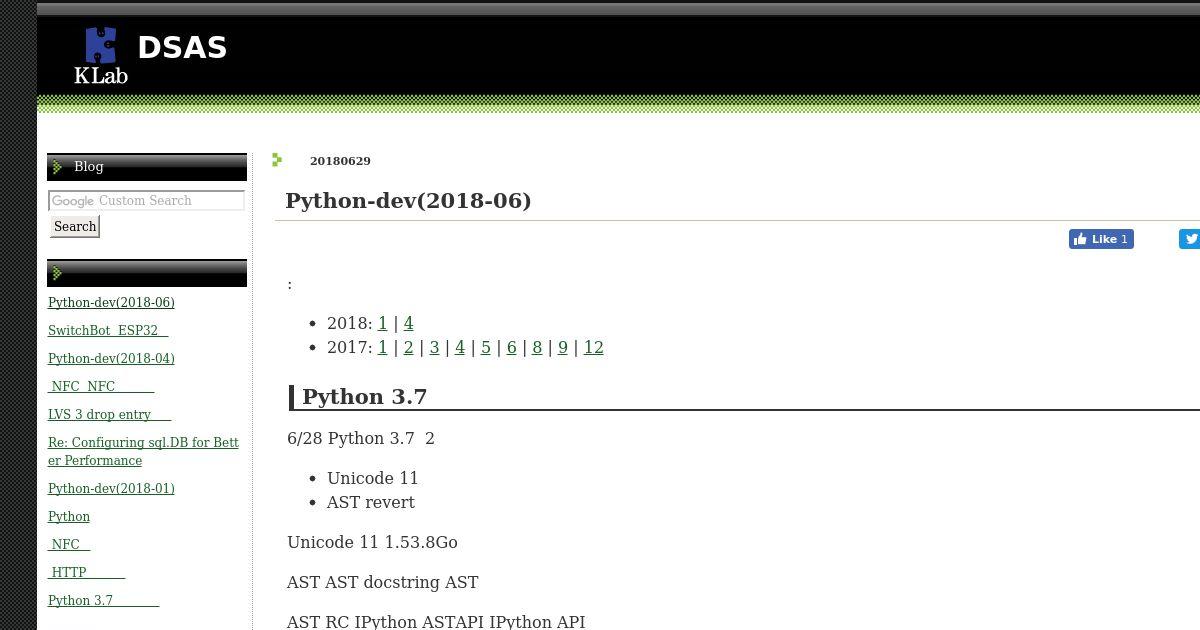Screen dimensions: 1200x630
Task: Click the green post marker icon beside 20180629
Action: click(x=277, y=160)
